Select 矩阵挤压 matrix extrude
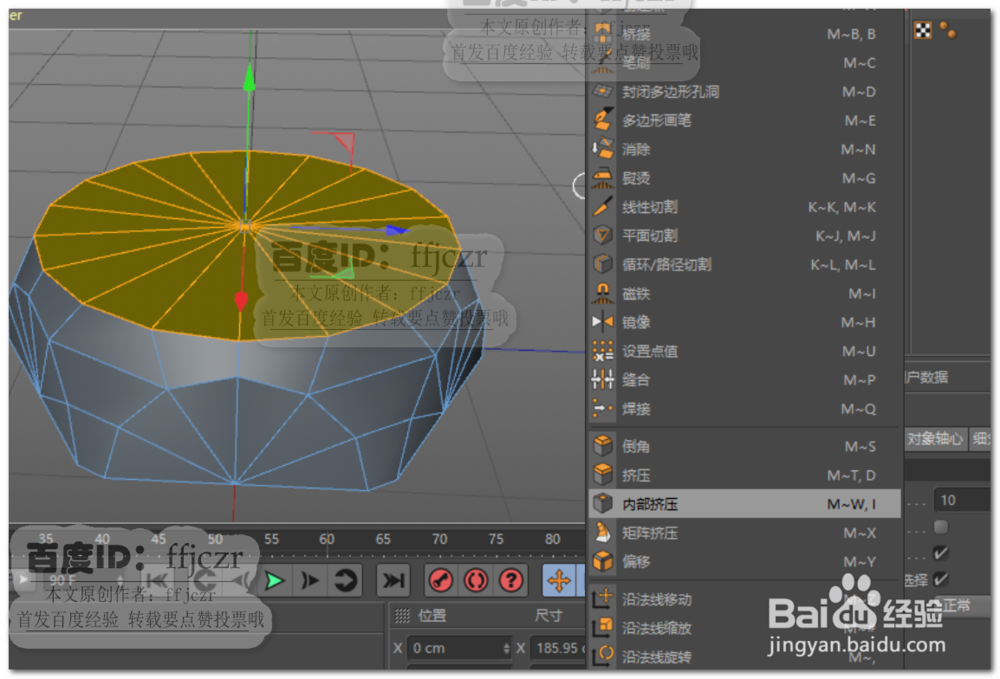The height and width of the screenshot is (679, 1000). click(744, 533)
